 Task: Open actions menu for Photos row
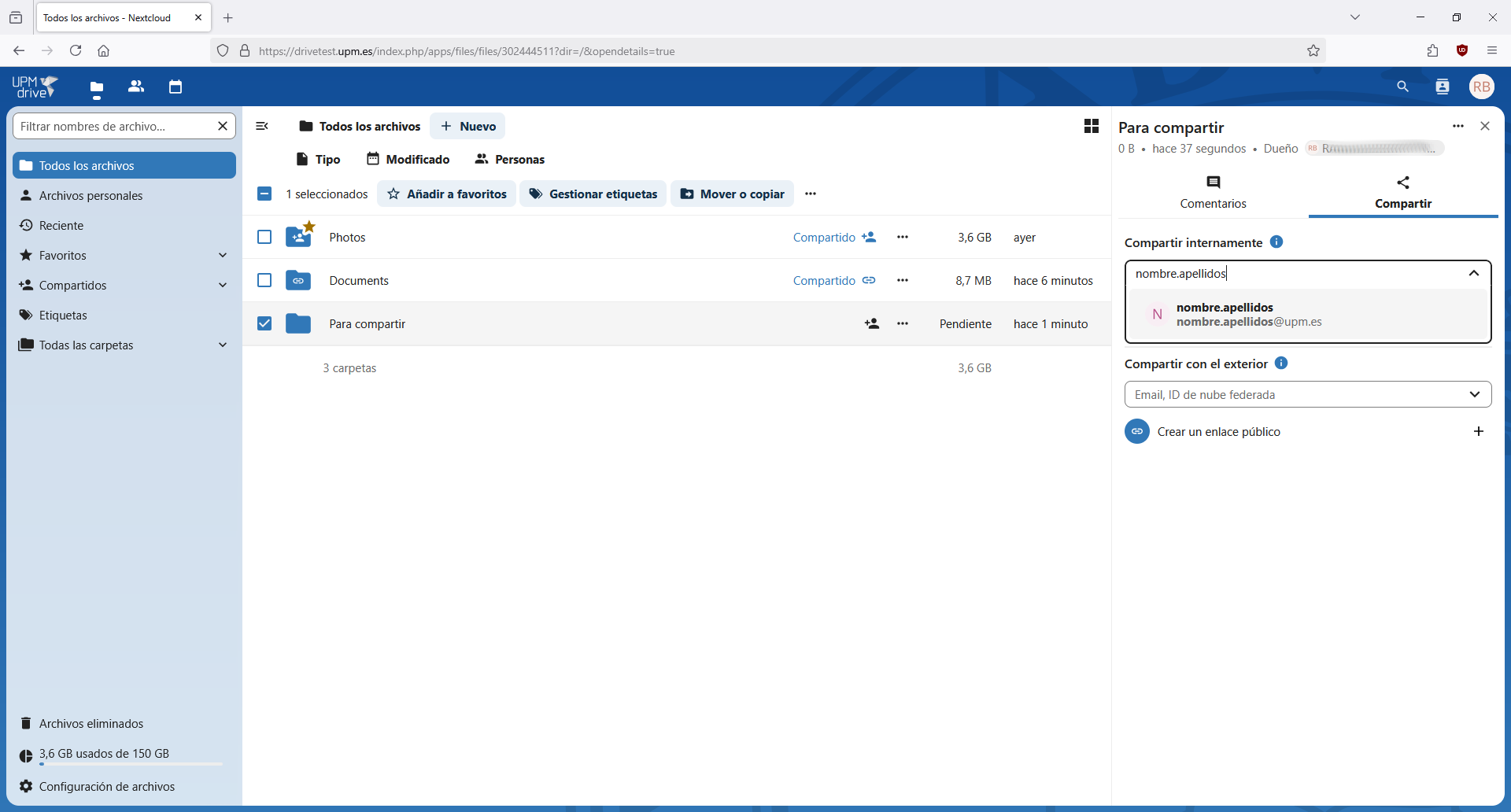coord(903,237)
